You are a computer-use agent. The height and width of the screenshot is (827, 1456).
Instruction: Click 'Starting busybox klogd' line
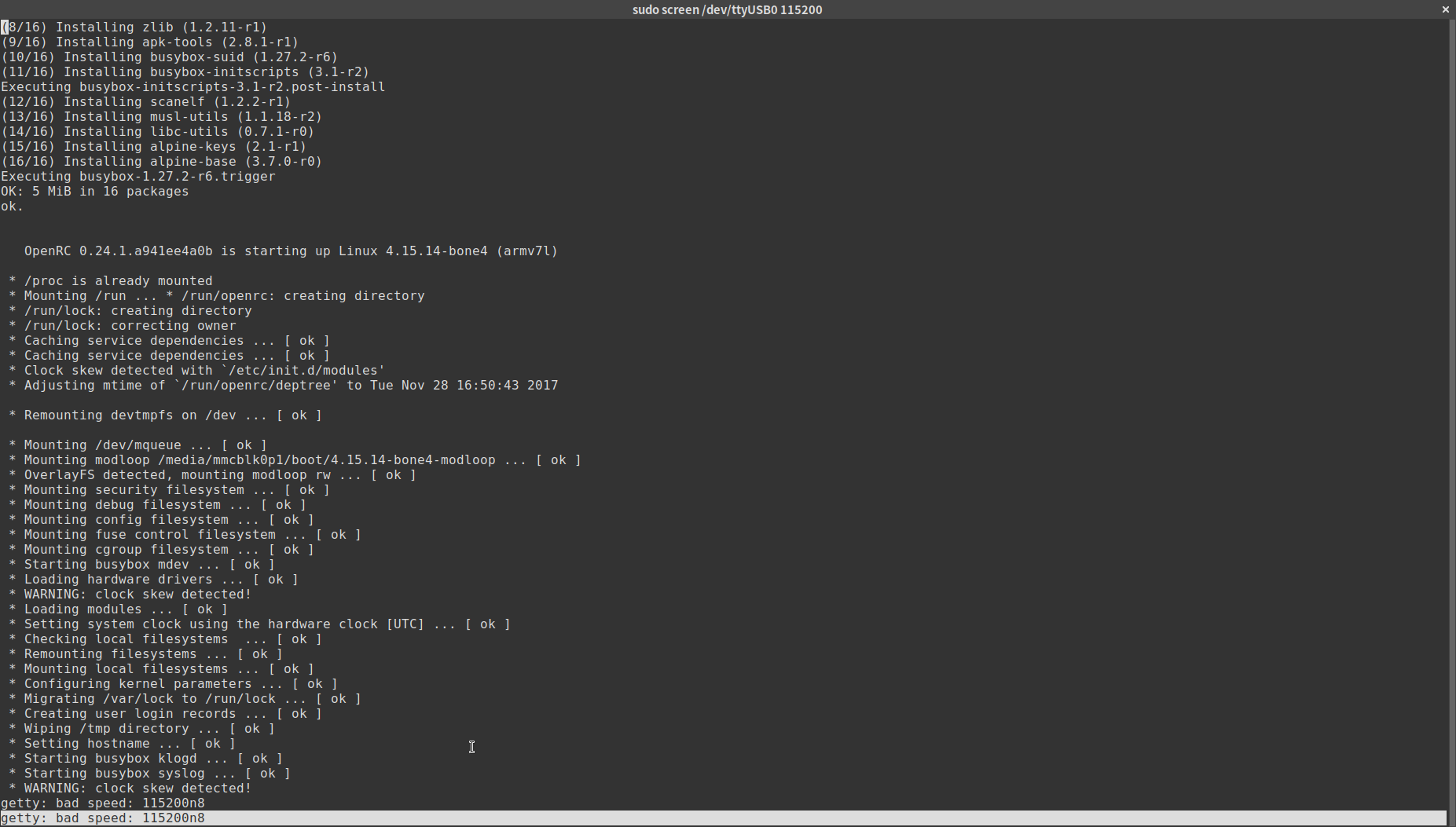146,758
